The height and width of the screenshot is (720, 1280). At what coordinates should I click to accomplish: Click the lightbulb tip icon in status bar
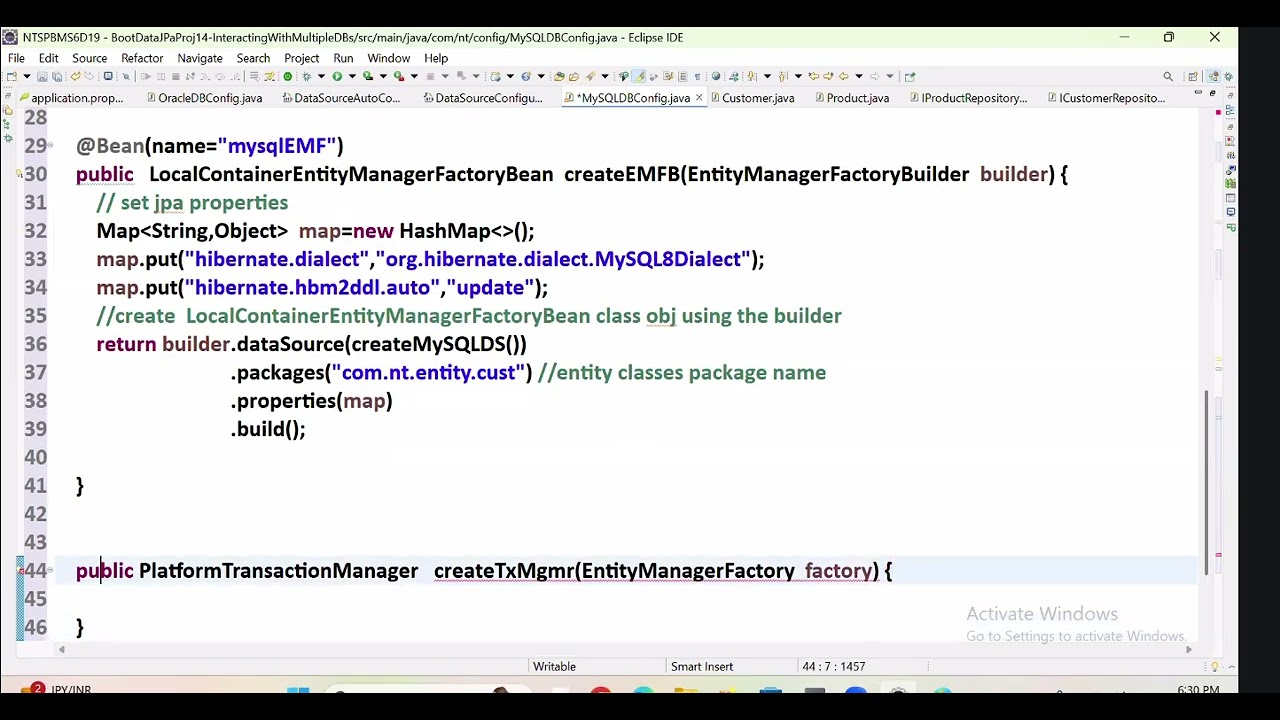tap(1215, 667)
